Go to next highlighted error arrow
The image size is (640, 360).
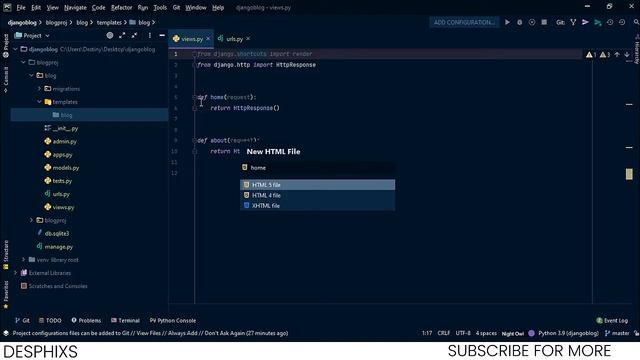coord(627,55)
